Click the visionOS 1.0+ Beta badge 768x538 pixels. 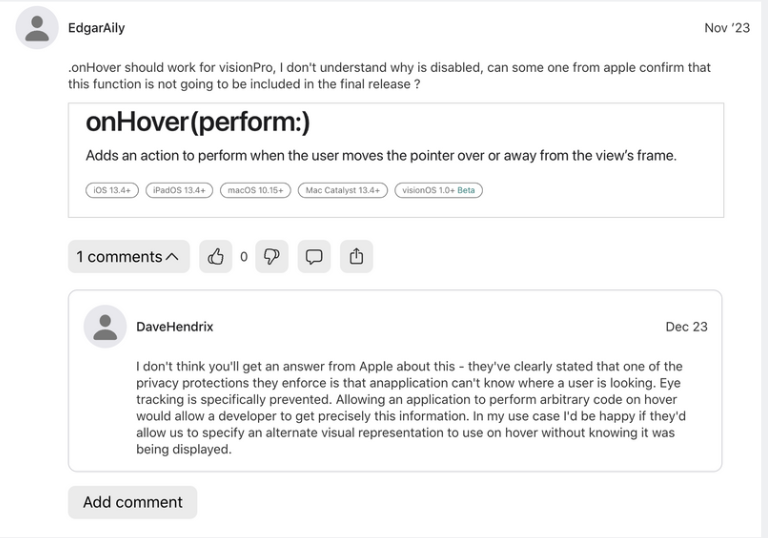pos(438,190)
